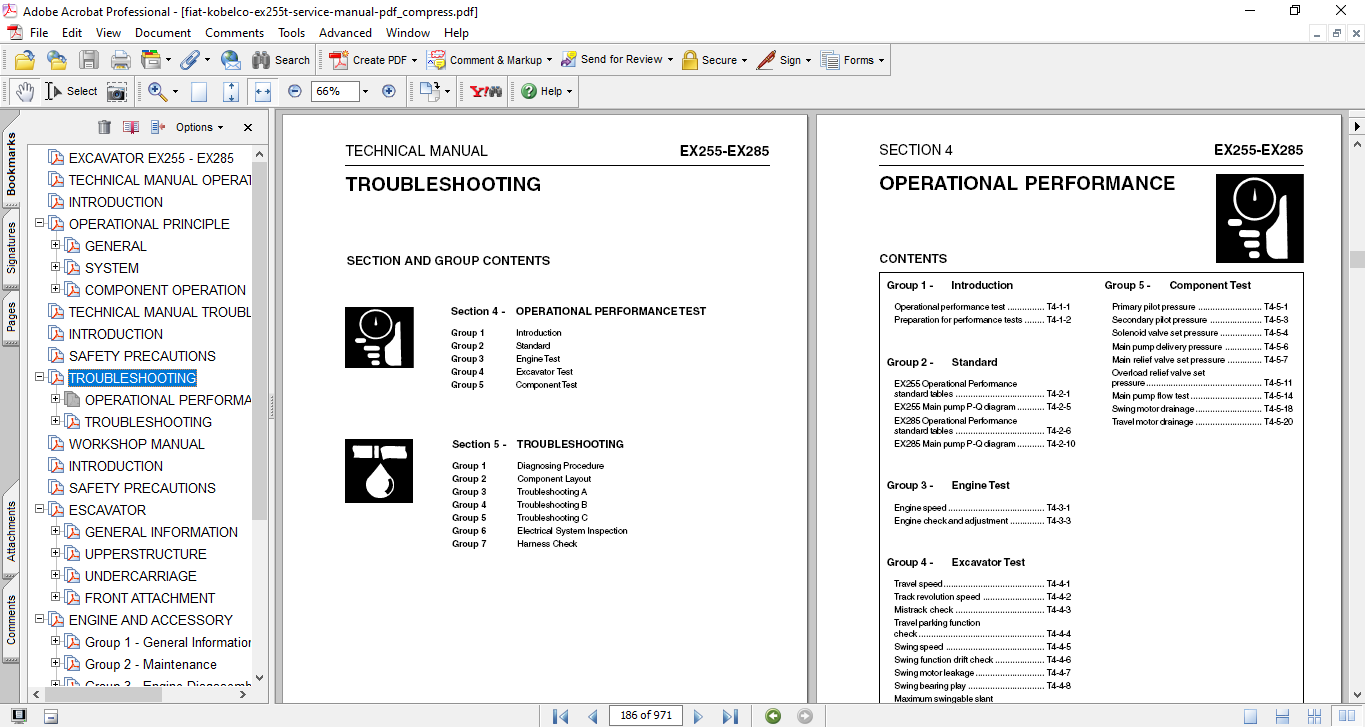Switch to Single Page layout
The height and width of the screenshot is (727, 1365).
point(1251,716)
